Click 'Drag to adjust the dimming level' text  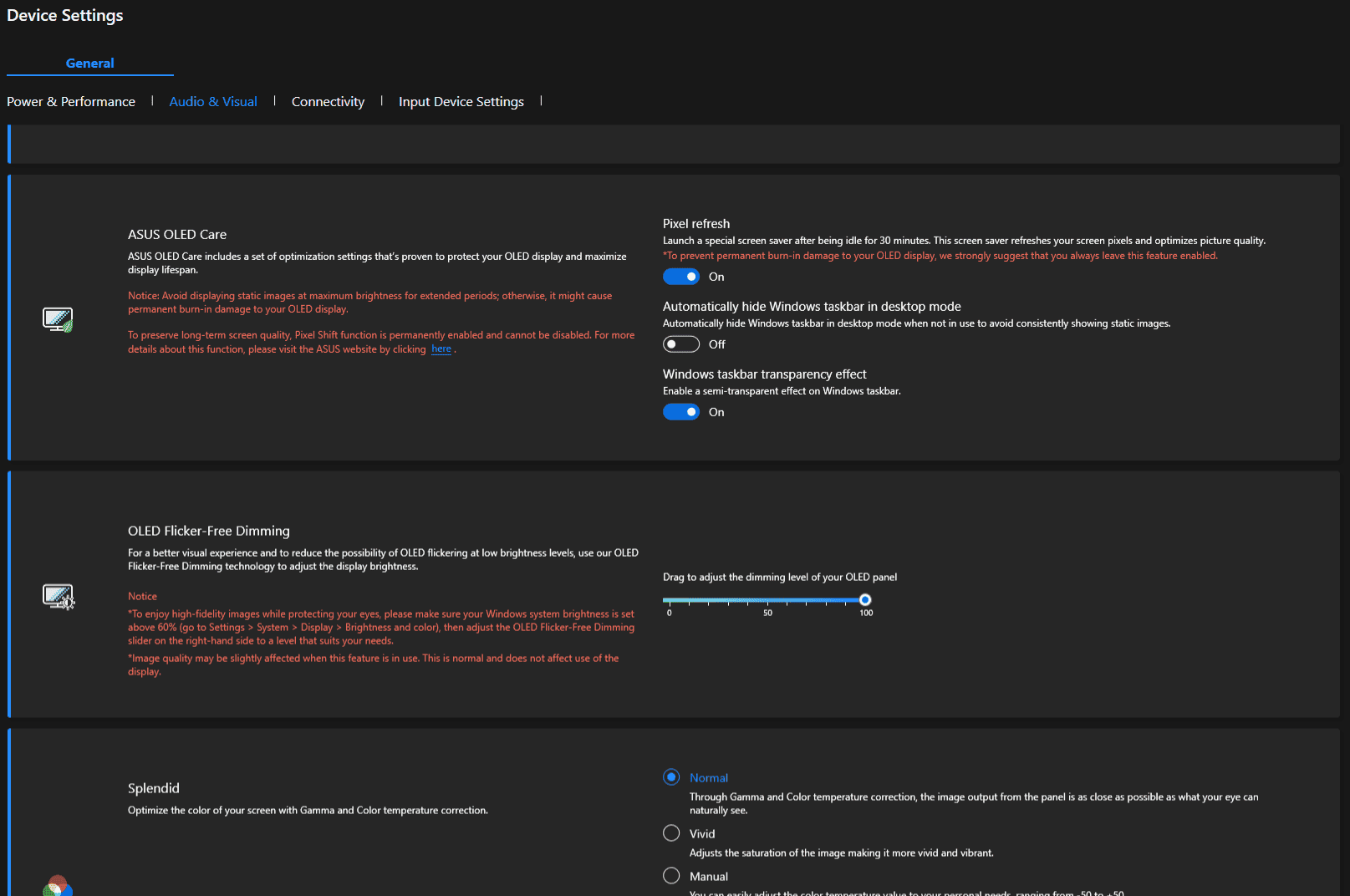[780, 578]
